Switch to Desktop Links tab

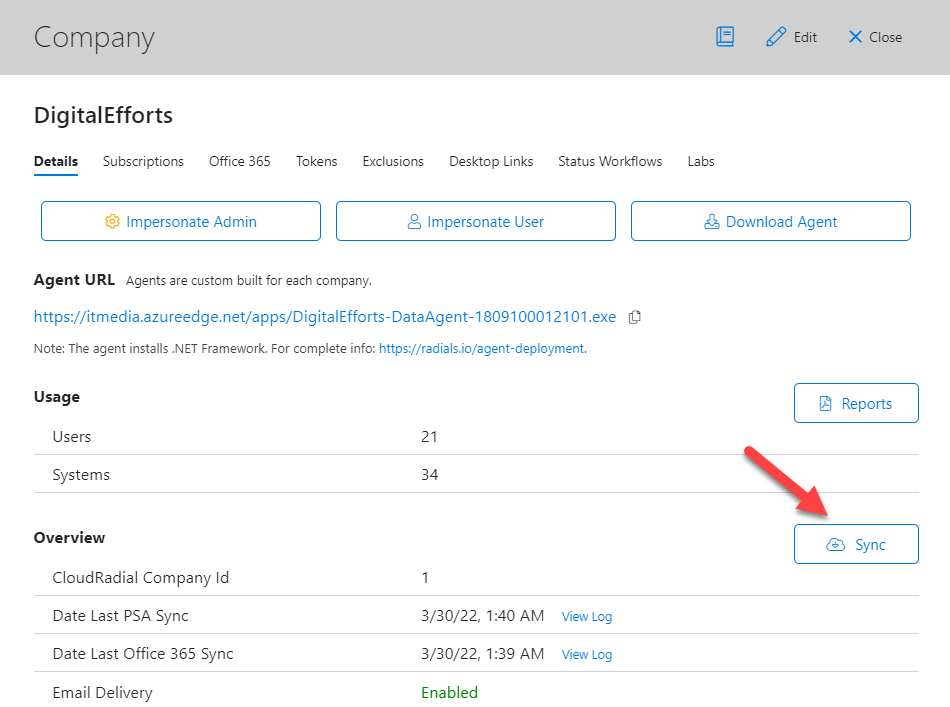point(491,161)
